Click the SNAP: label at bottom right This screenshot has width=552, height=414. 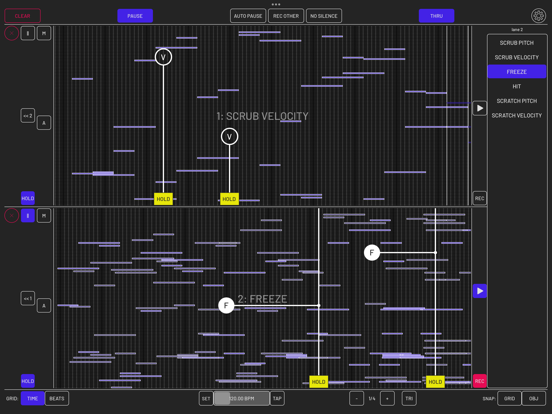(x=489, y=399)
